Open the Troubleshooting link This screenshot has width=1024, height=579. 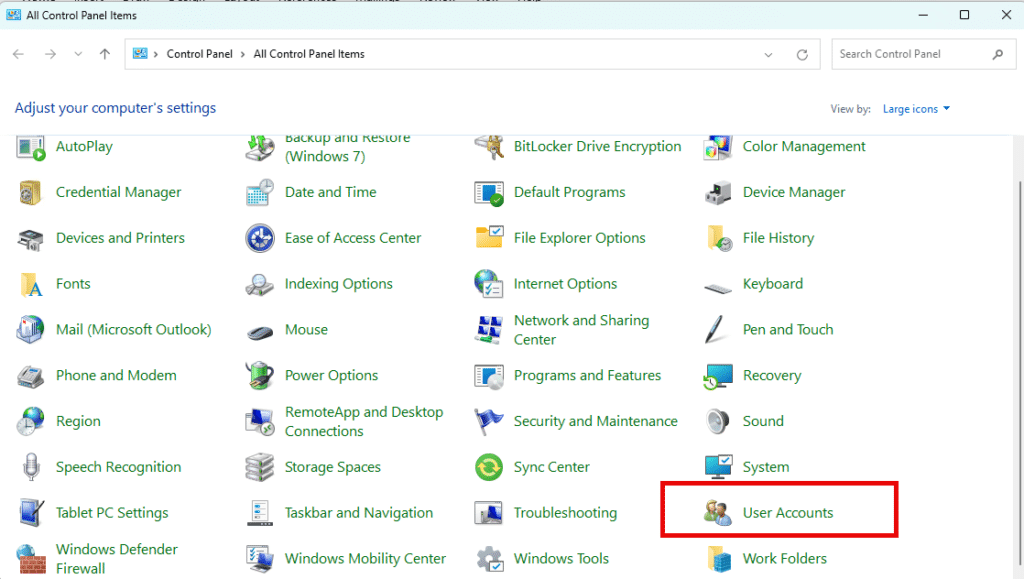[565, 513]
